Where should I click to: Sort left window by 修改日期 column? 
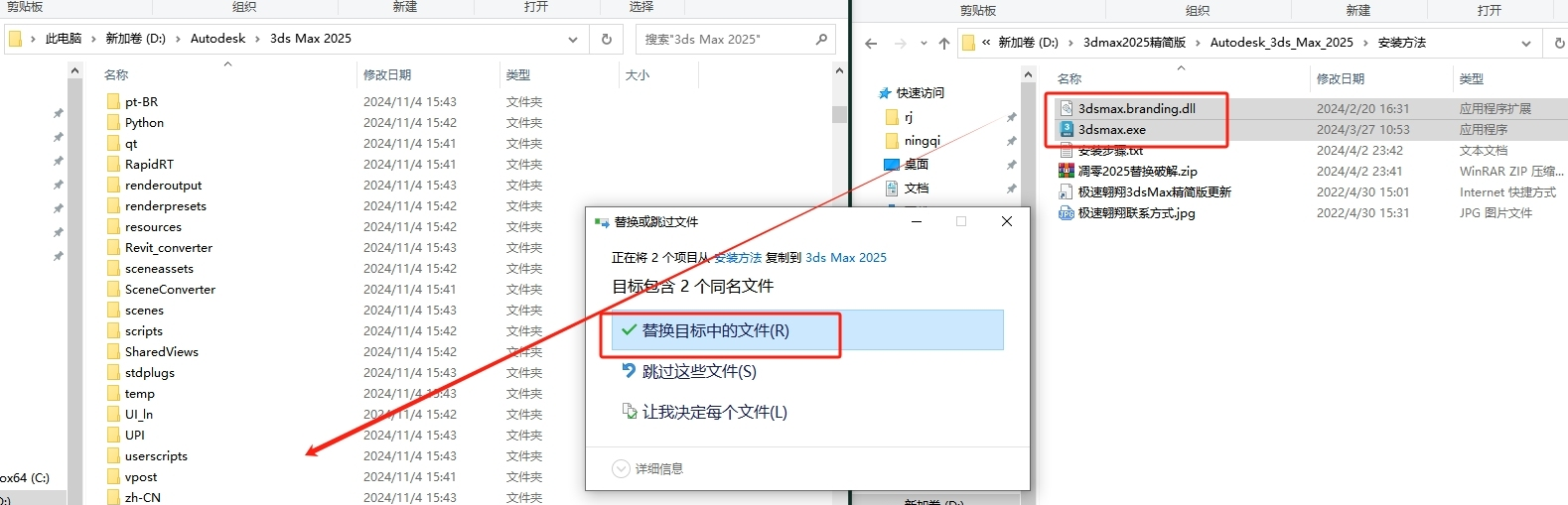(387, 74)
